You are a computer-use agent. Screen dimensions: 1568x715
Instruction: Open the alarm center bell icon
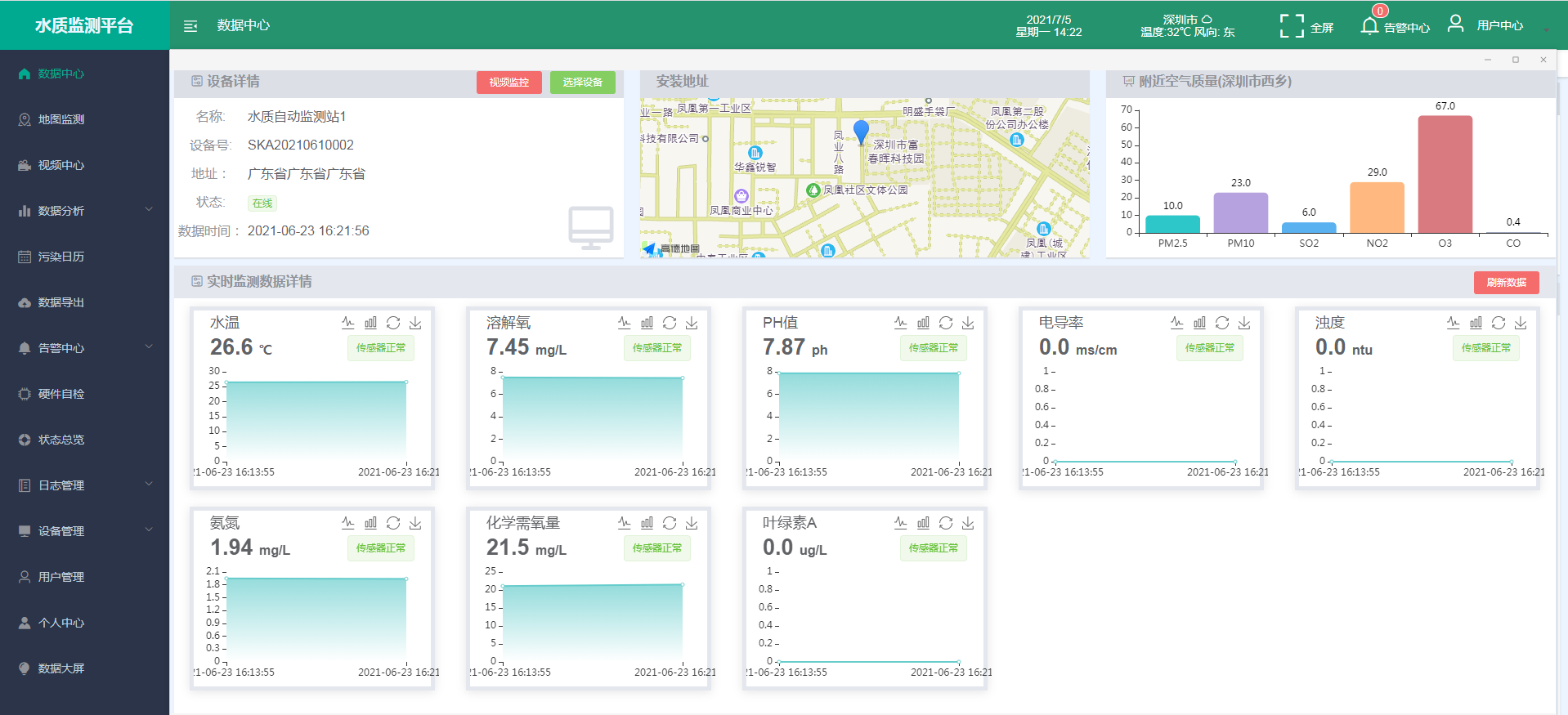tap(1369, 26)
